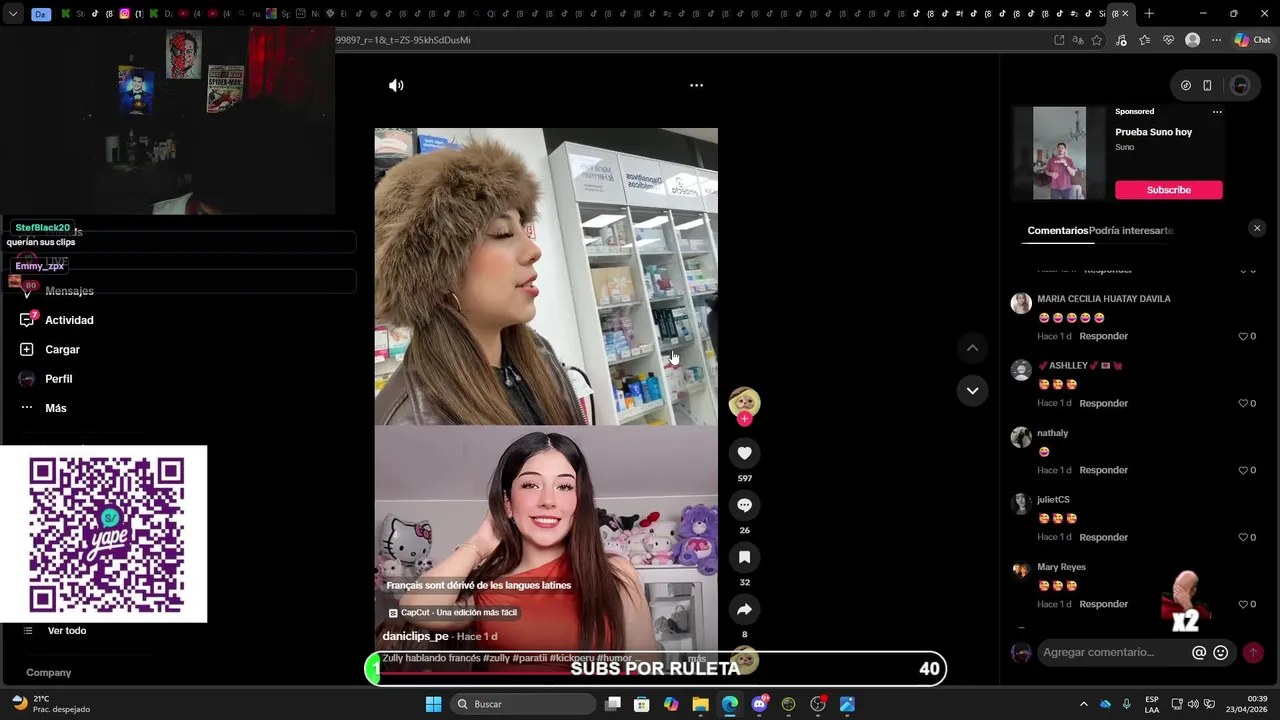Reply to Mary Reyes's comment
The width and height of the screenshot is (1280, 720).
1103,604
